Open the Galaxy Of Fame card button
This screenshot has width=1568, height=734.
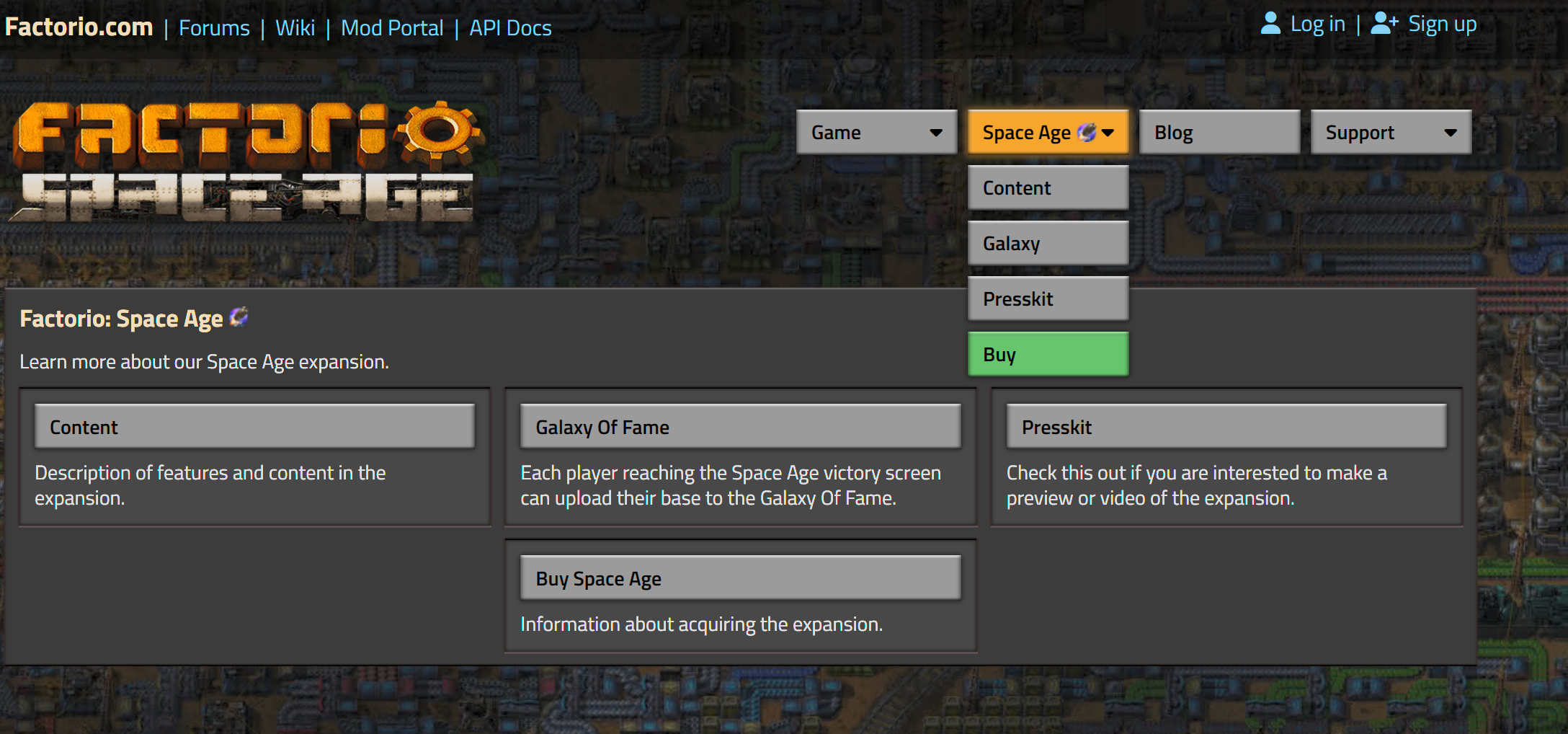pos(740,426)
